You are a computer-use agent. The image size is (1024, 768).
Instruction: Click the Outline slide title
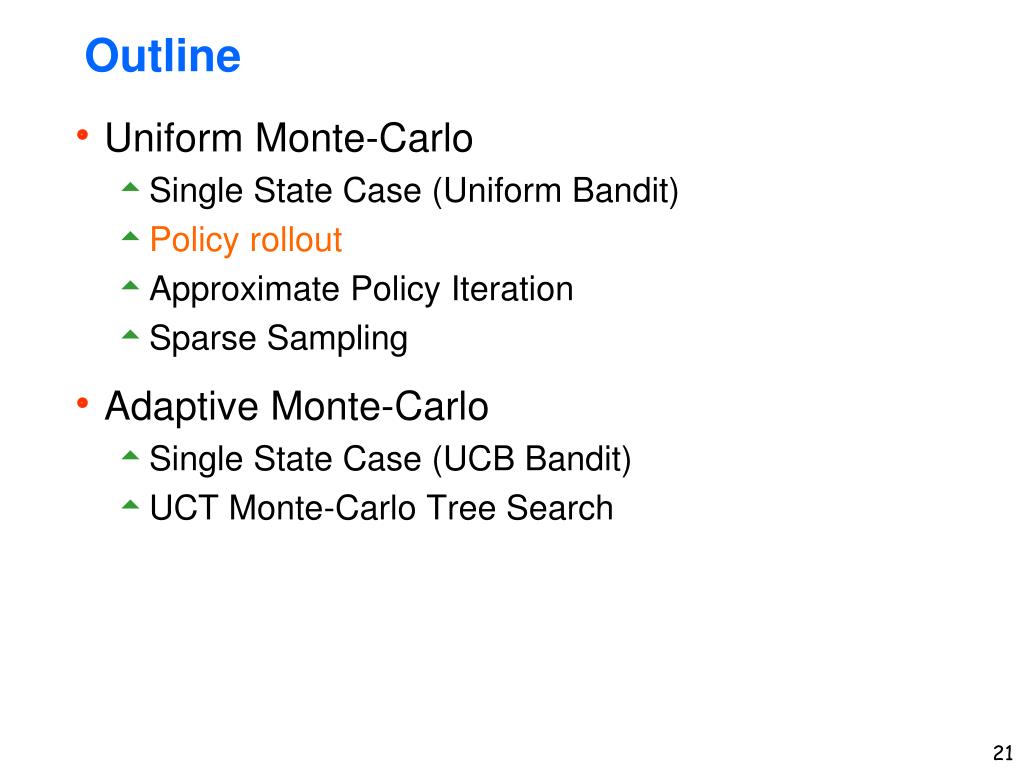163,56
